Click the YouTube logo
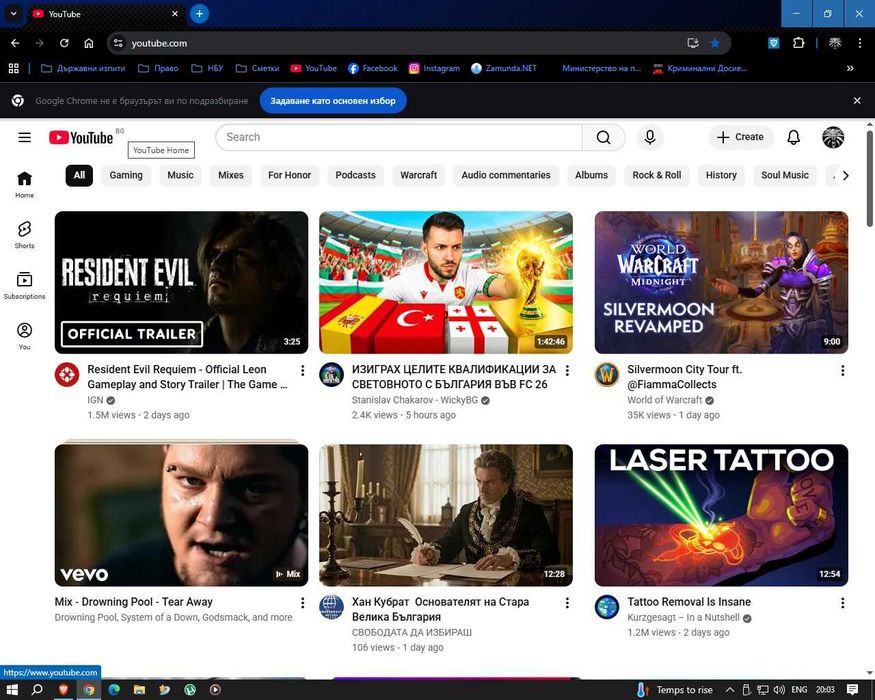The height and width of the screenshot is (700, 875). [81, 138]
